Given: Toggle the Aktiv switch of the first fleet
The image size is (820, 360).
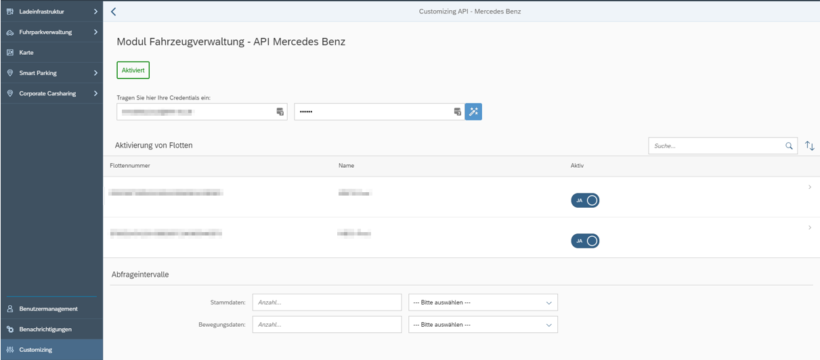Looking at the screenshot, I should coord(585,200).
